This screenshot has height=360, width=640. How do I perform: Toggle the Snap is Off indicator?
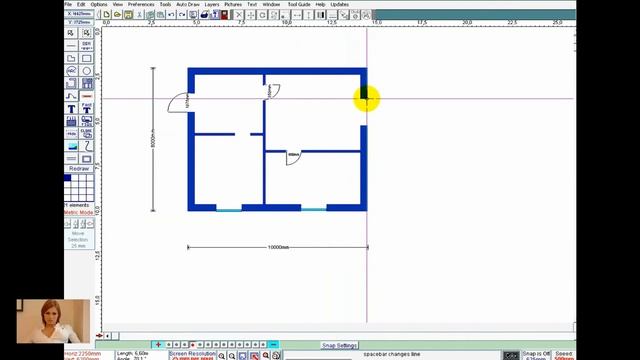[x=536, y=356]
